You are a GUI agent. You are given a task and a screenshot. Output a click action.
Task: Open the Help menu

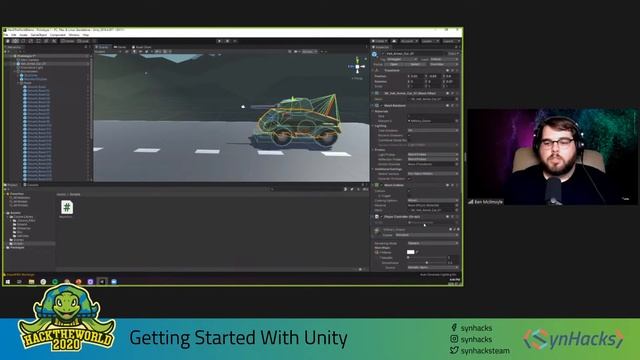(x=86, y=35)
